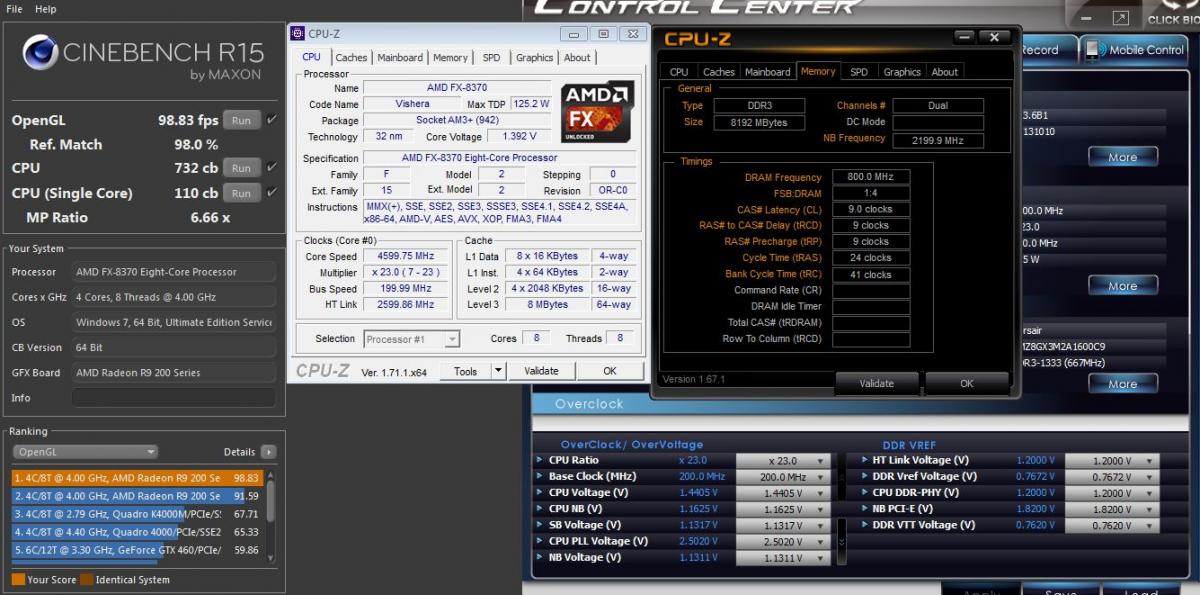The image size is (1200, 595).
Task: Click the More button beside 131010
Action: point(1122,157)
